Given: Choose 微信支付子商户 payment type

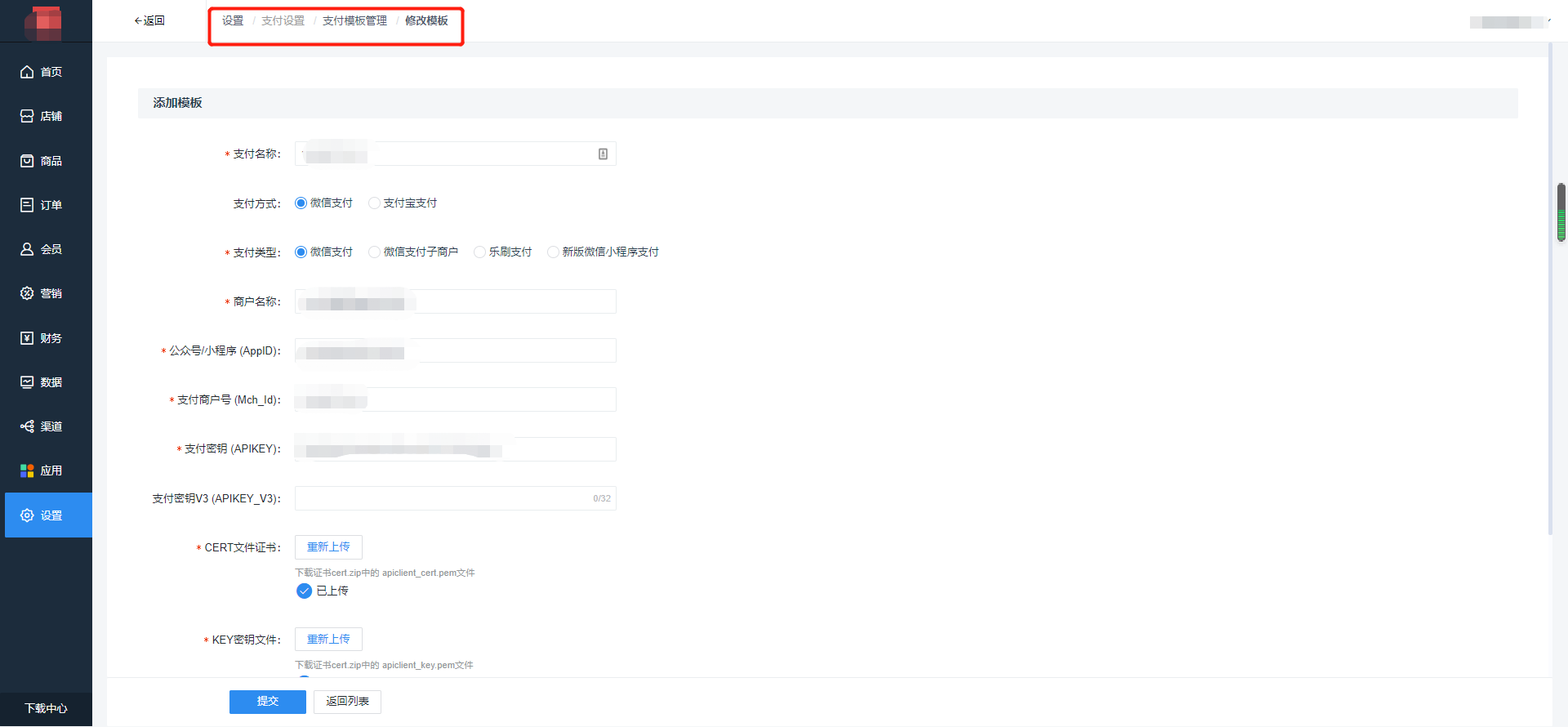Looking at the screenshot, I should pyautogui.click(x=375, y=252).
